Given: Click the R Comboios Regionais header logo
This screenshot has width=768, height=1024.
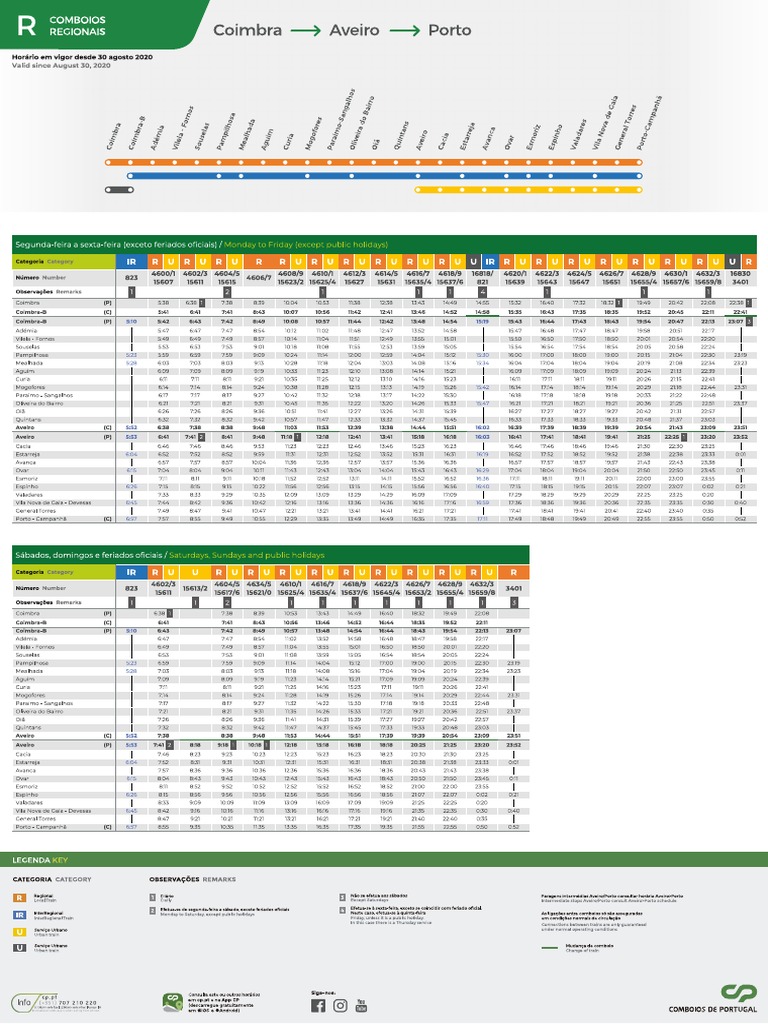Looking at the screenshot, I should point(61,25).
